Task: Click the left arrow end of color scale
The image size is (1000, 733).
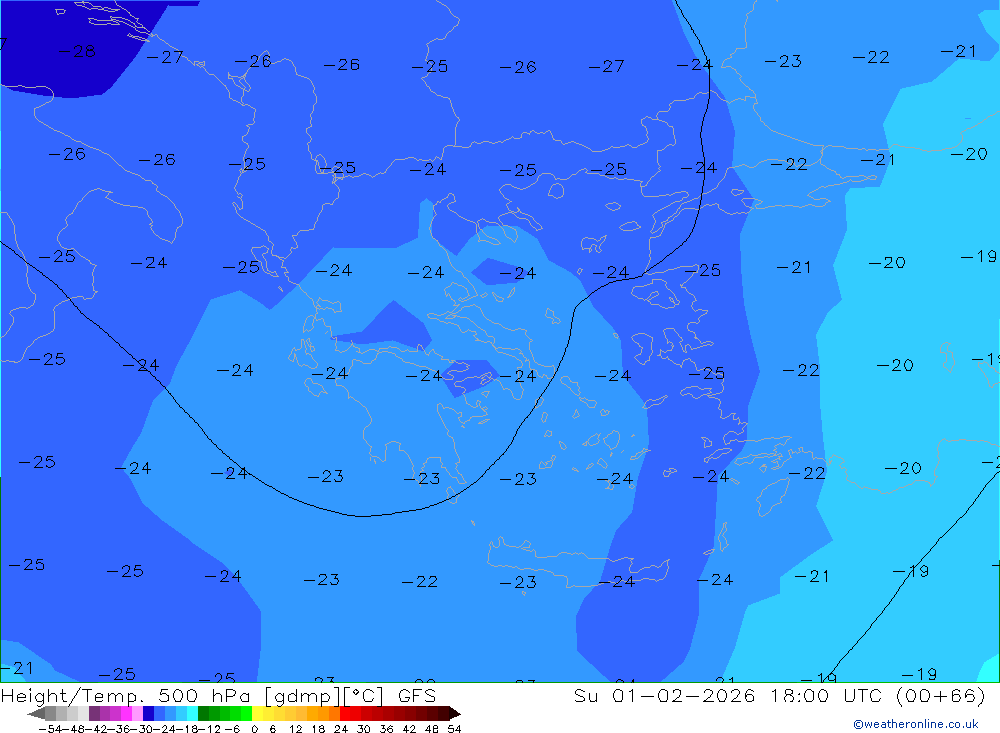Action: tap(36, 713)
